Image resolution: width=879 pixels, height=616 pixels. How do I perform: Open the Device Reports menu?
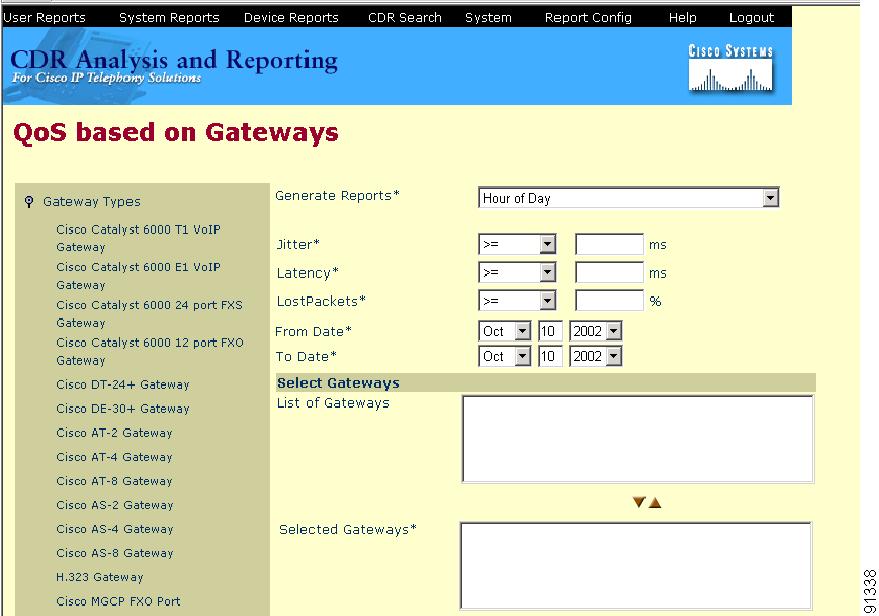click(x=291, y=17)
